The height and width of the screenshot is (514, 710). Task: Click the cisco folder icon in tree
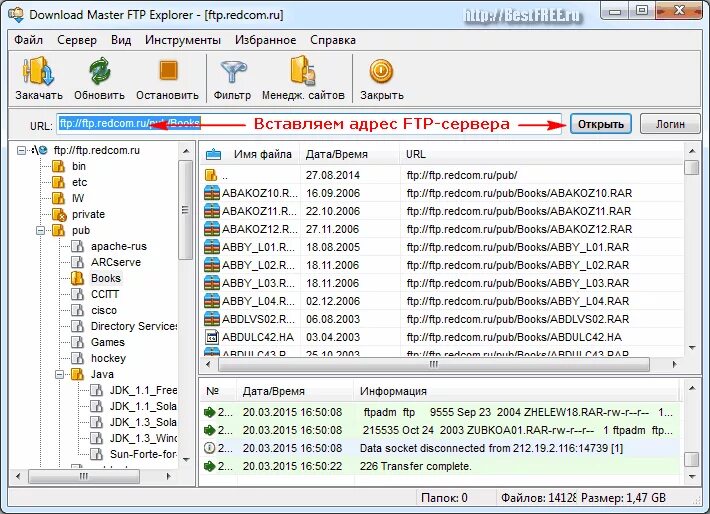pos(78,310)
